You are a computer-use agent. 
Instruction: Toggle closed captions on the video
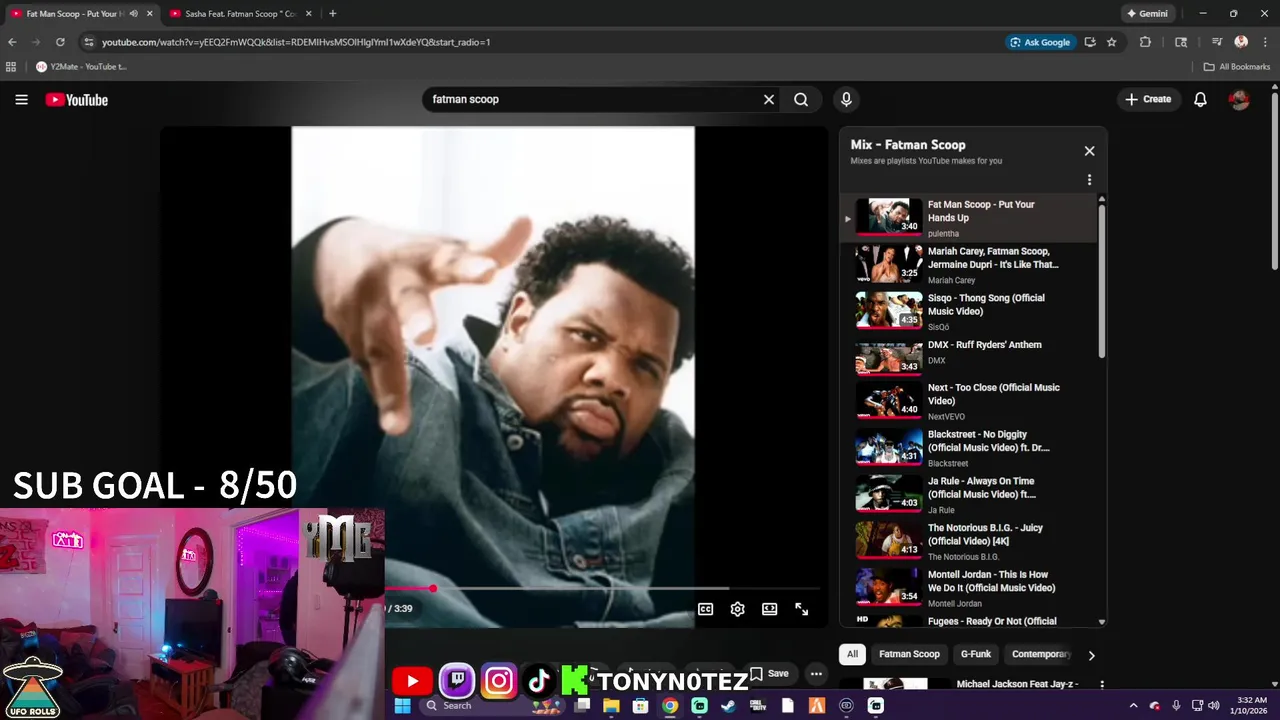coord(705,609)
